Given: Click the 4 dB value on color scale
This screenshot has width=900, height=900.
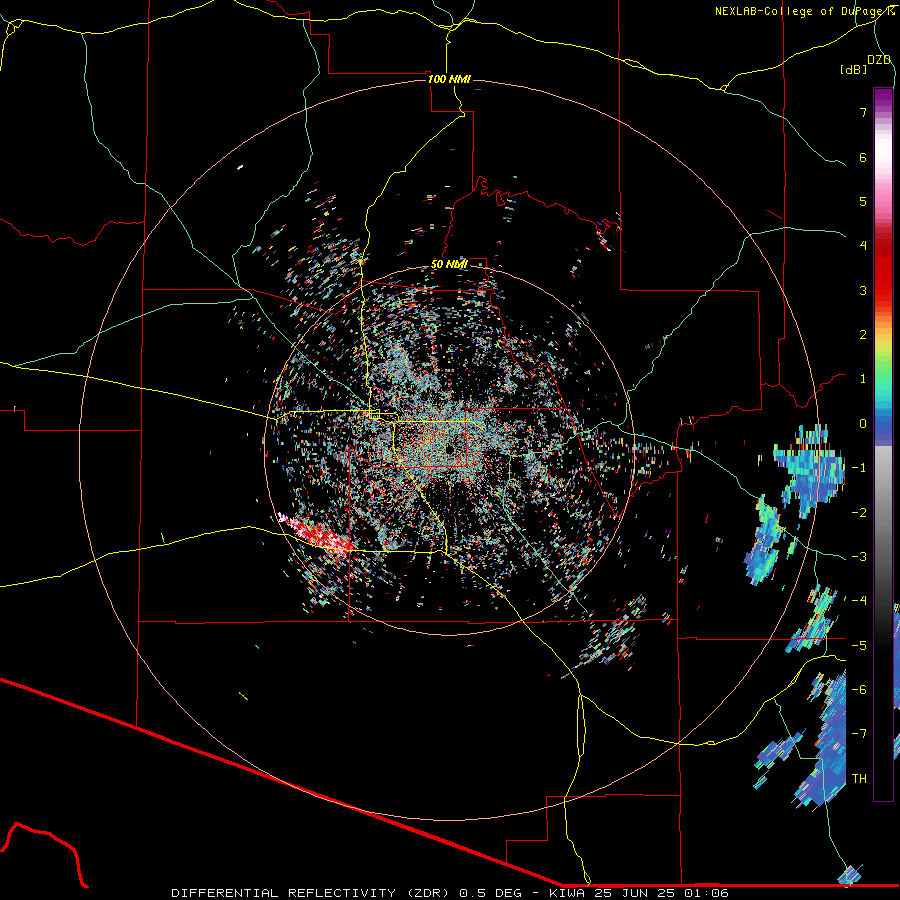Looking at the screenshot, I should 863,246.
